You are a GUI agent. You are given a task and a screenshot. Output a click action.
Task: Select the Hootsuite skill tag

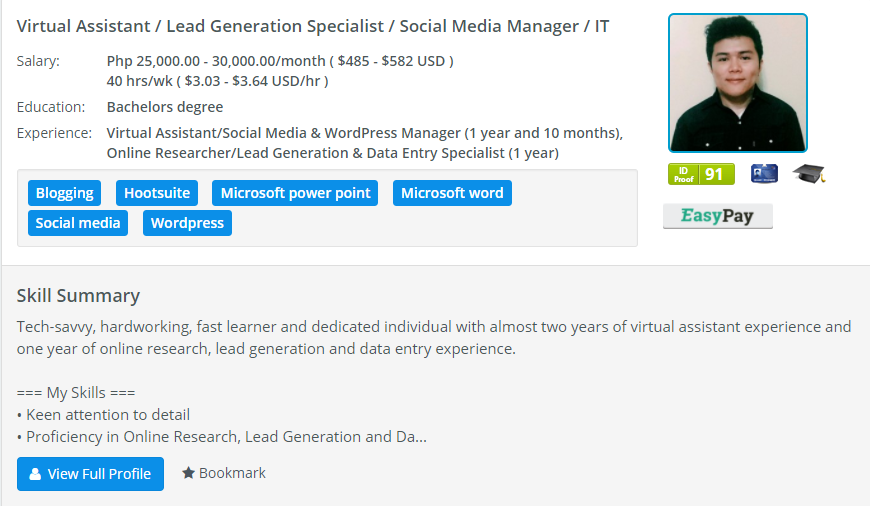[156, 193]
